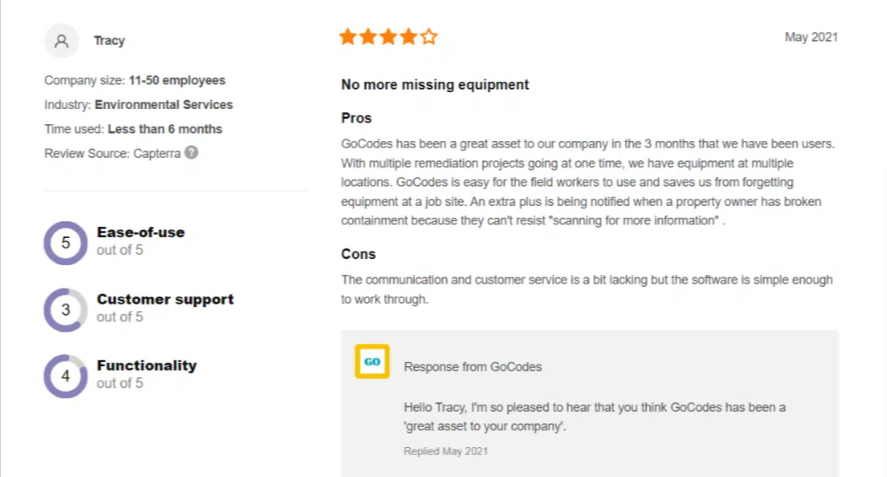Viewport: 887px width, 477px height.
Task: Click the May 2021 review date
Action: point(811,37)
